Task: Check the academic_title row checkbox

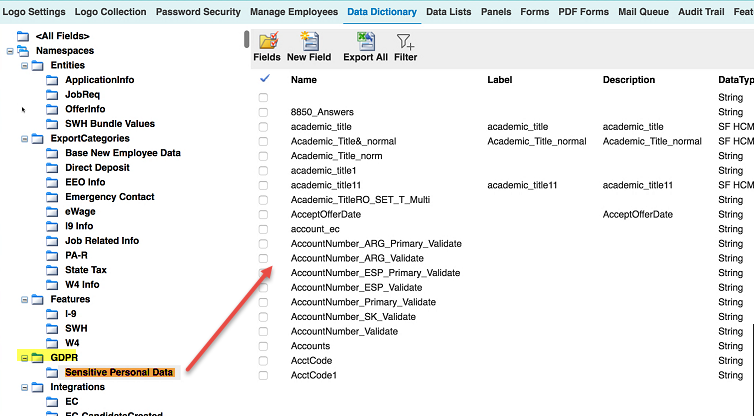Action: pos(263,127)
